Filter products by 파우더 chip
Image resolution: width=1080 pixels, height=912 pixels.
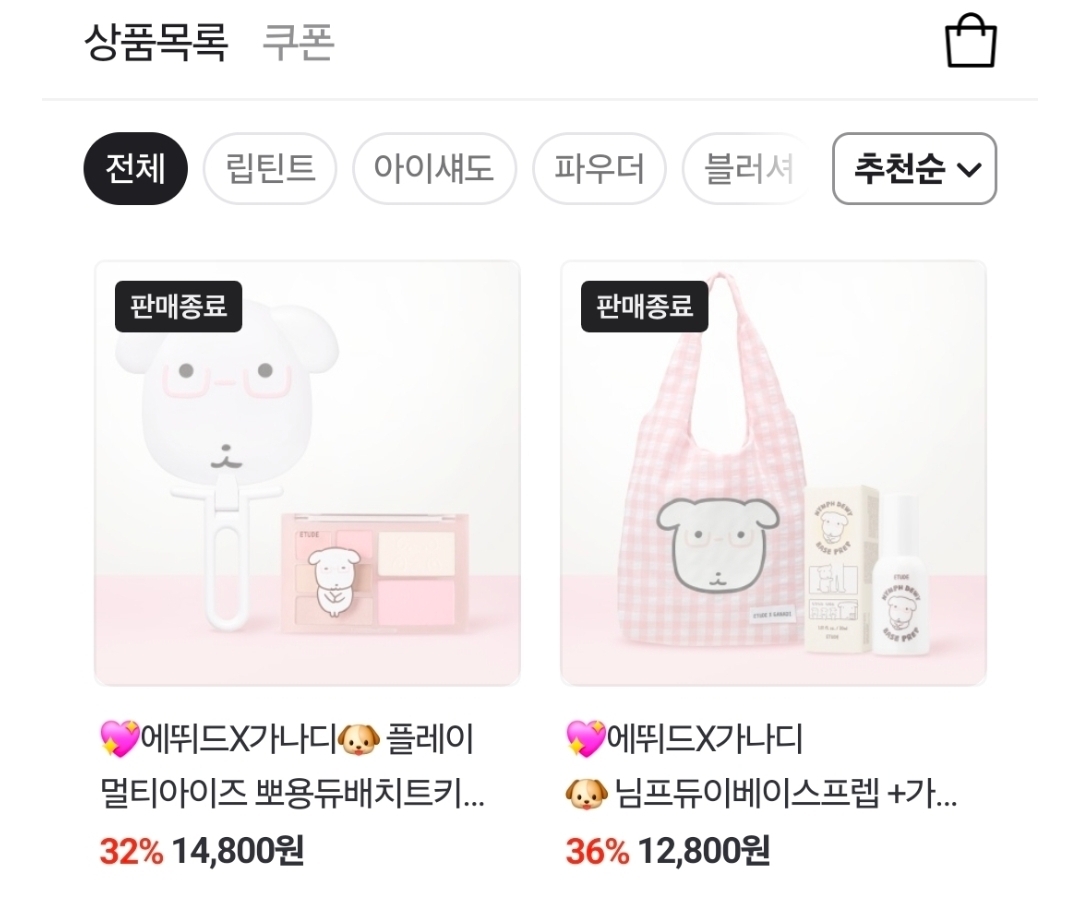[599, 169]
